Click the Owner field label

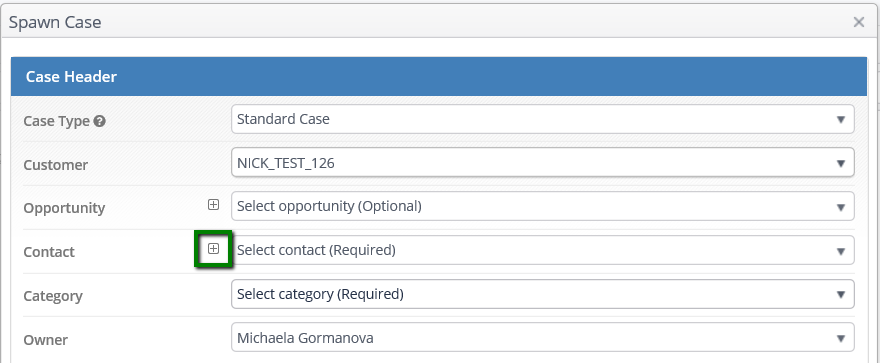pyautogui.click(x=45, y=339)
